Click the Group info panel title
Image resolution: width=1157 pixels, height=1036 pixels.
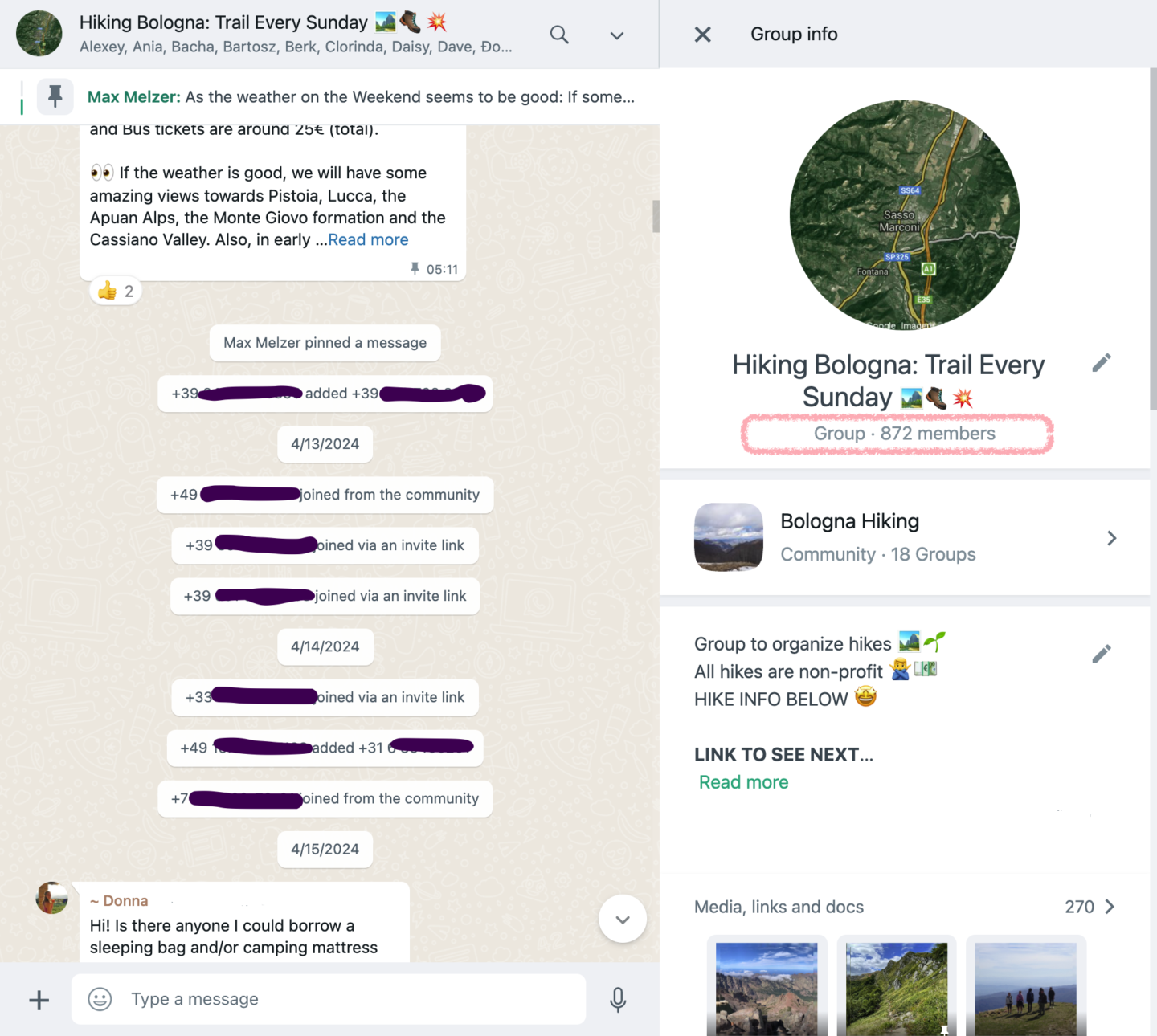click(794, 34)
